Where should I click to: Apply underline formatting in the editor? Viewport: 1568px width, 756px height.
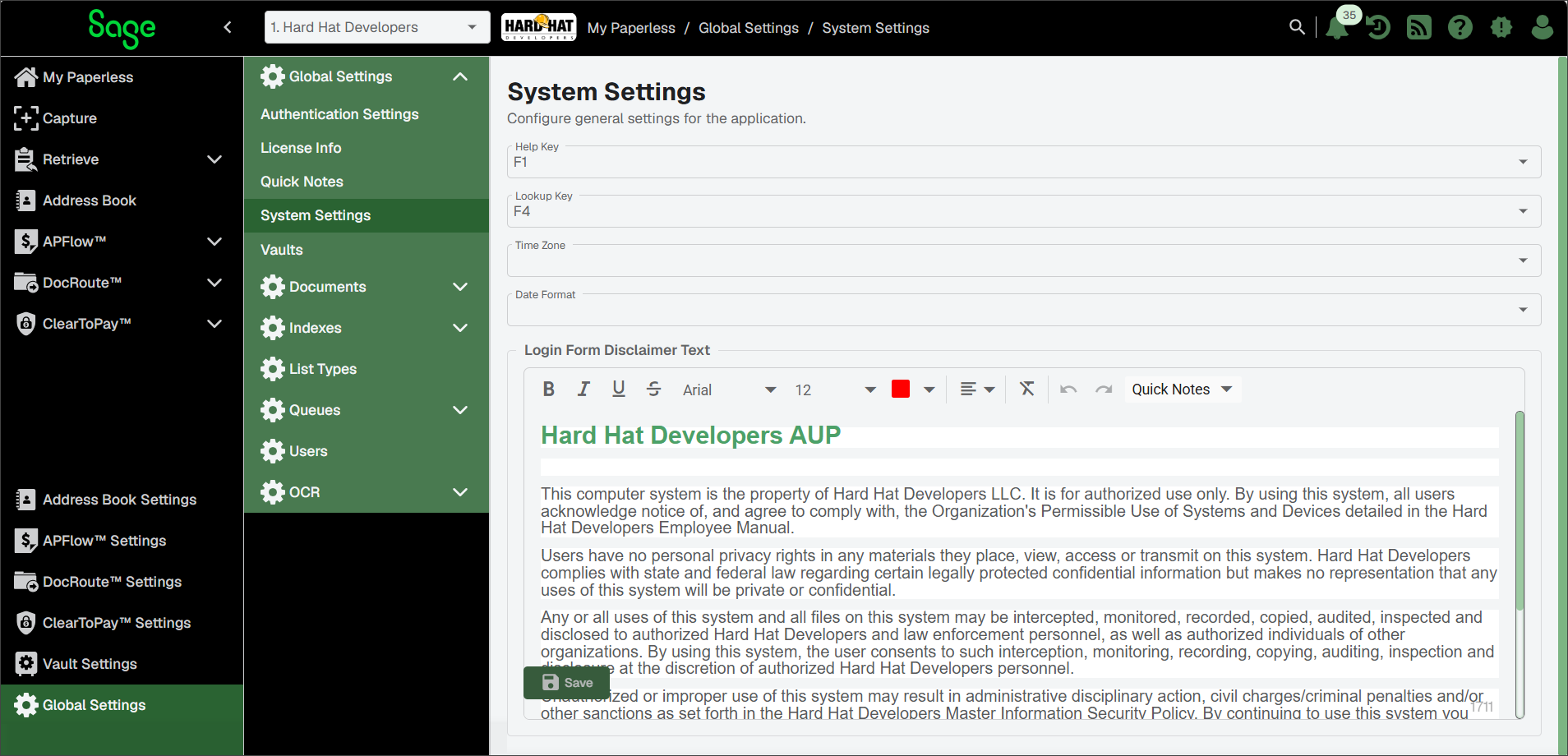[x=619, y=390]
